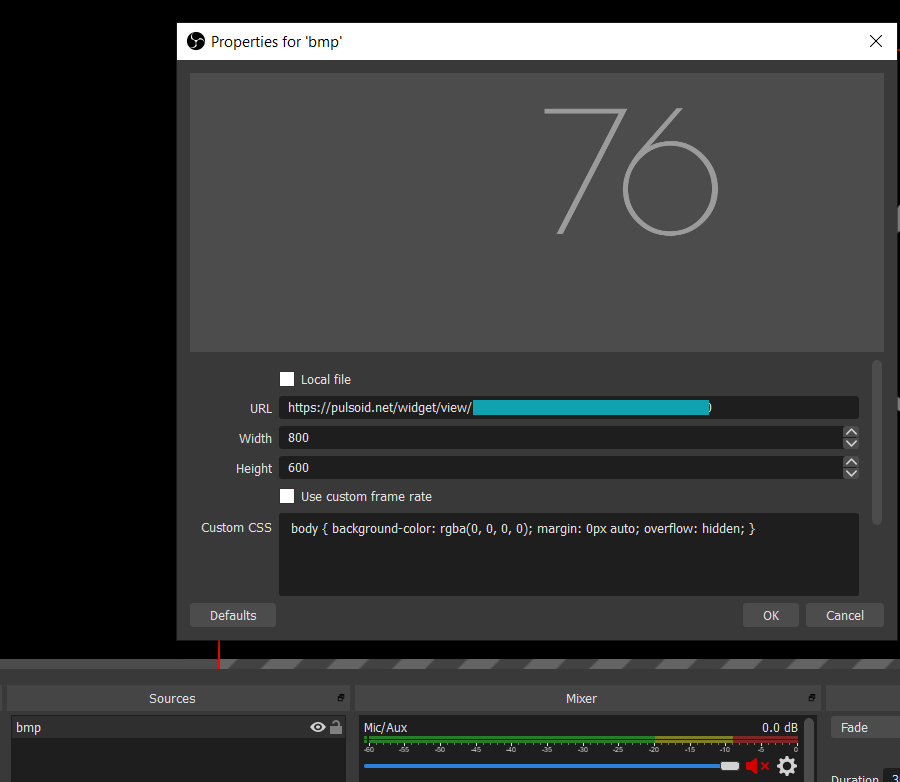This screenshot has width=900, height=782.
Task: Increase the Width value with up arrow
Action: [x=851, y=432]
